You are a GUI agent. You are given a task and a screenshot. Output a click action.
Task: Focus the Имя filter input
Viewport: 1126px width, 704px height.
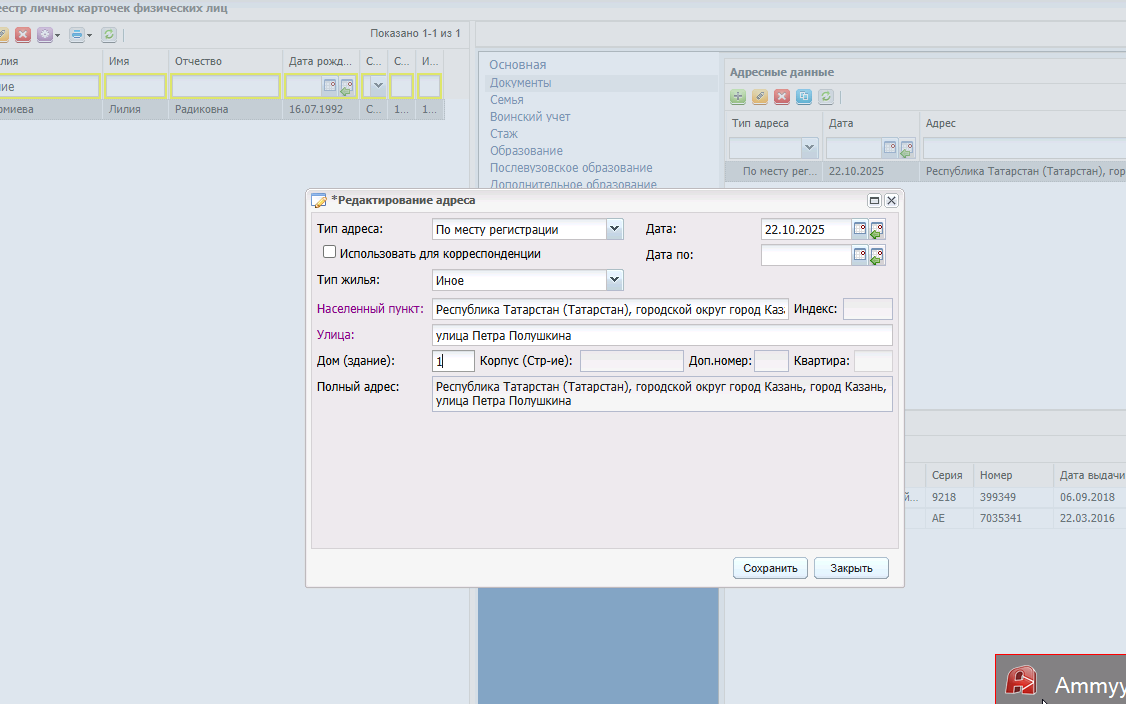point(135,86)
